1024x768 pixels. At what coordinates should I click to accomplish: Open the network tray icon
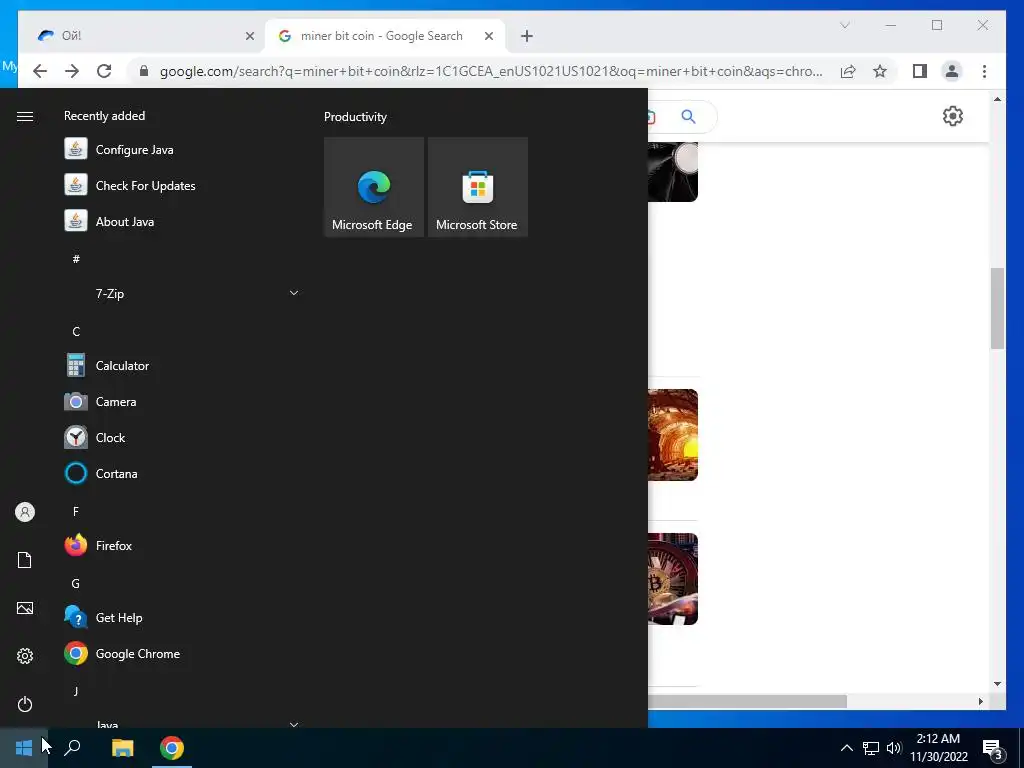871,748
